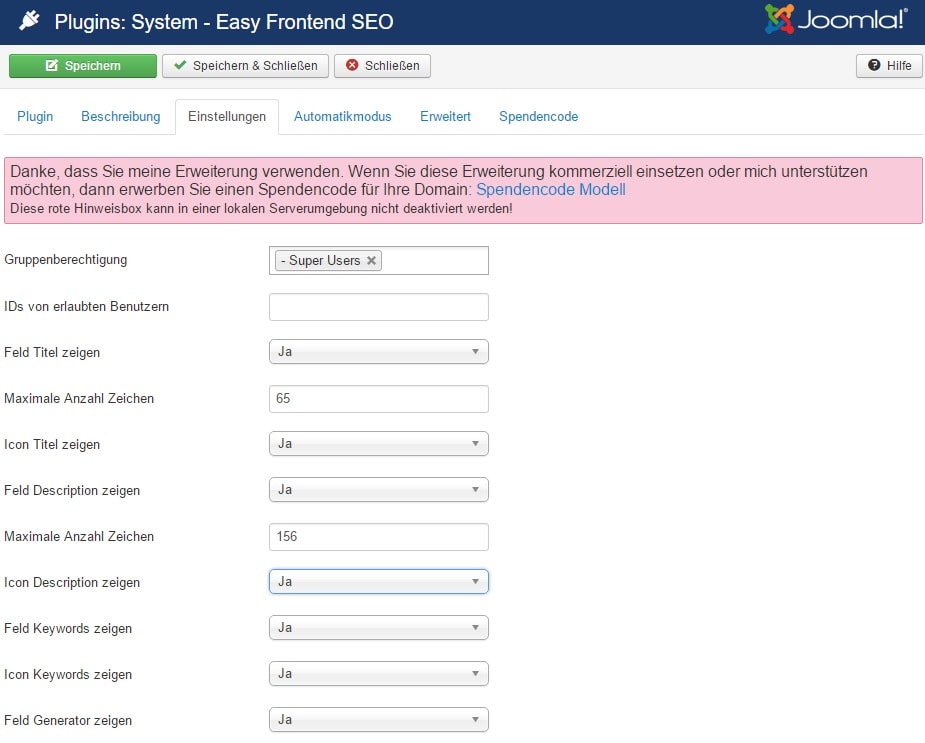Open the Feld Generator zeigen dropdown

(x=379, y=720)
